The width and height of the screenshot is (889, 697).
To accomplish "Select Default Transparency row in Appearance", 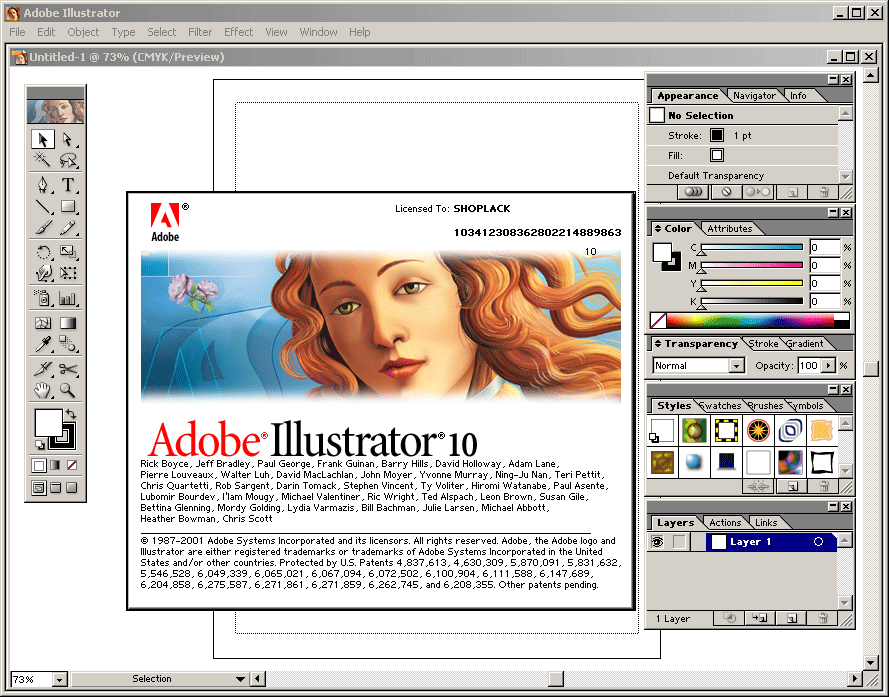I will click(x=743, y=176).
